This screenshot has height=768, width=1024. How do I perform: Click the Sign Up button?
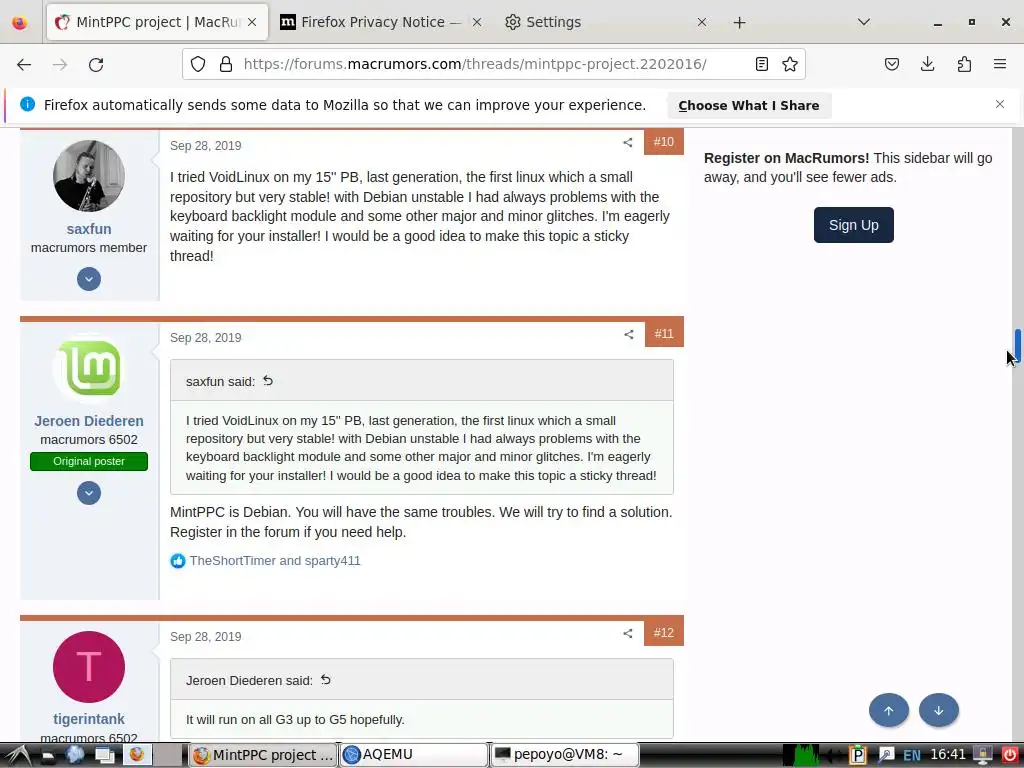[x=854, y=225]
